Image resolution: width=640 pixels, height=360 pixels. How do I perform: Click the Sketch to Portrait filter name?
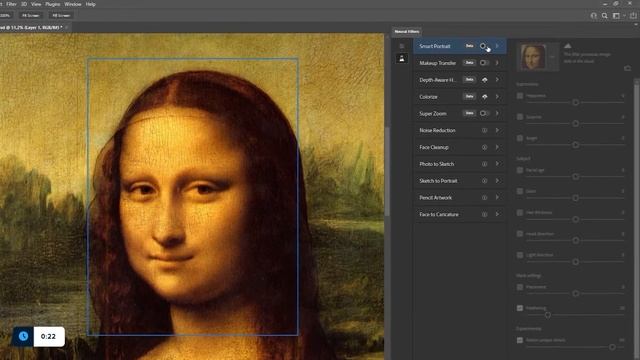[438, 181]
